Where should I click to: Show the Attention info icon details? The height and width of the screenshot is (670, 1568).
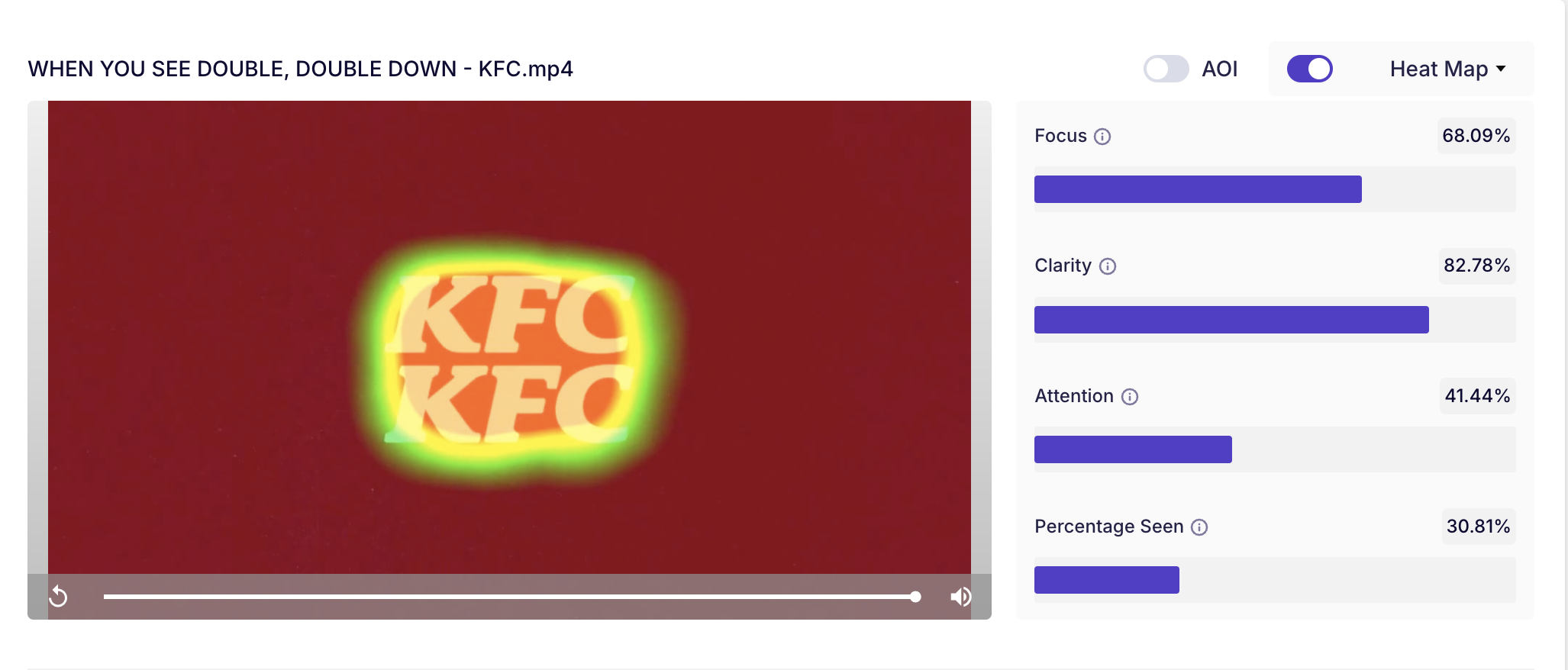coord(1130,397)
